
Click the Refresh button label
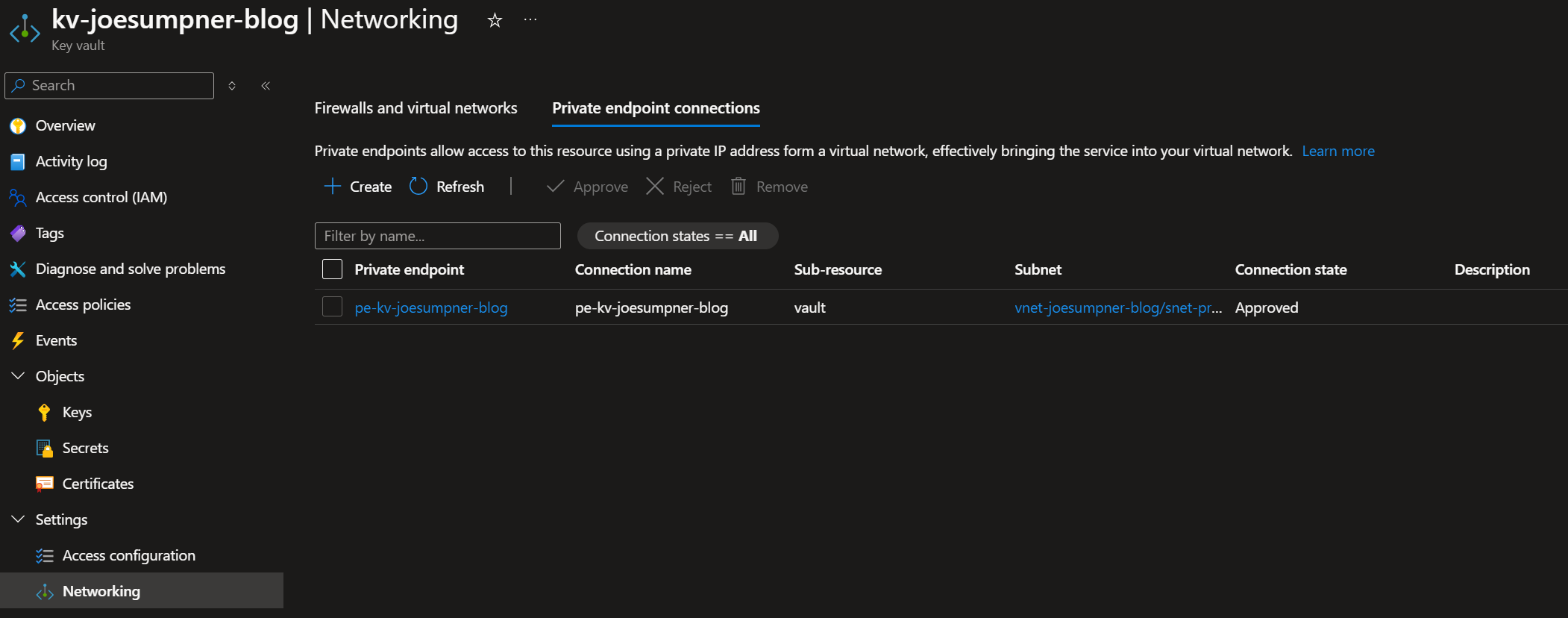pyautogui.click(x=460, y=187)
